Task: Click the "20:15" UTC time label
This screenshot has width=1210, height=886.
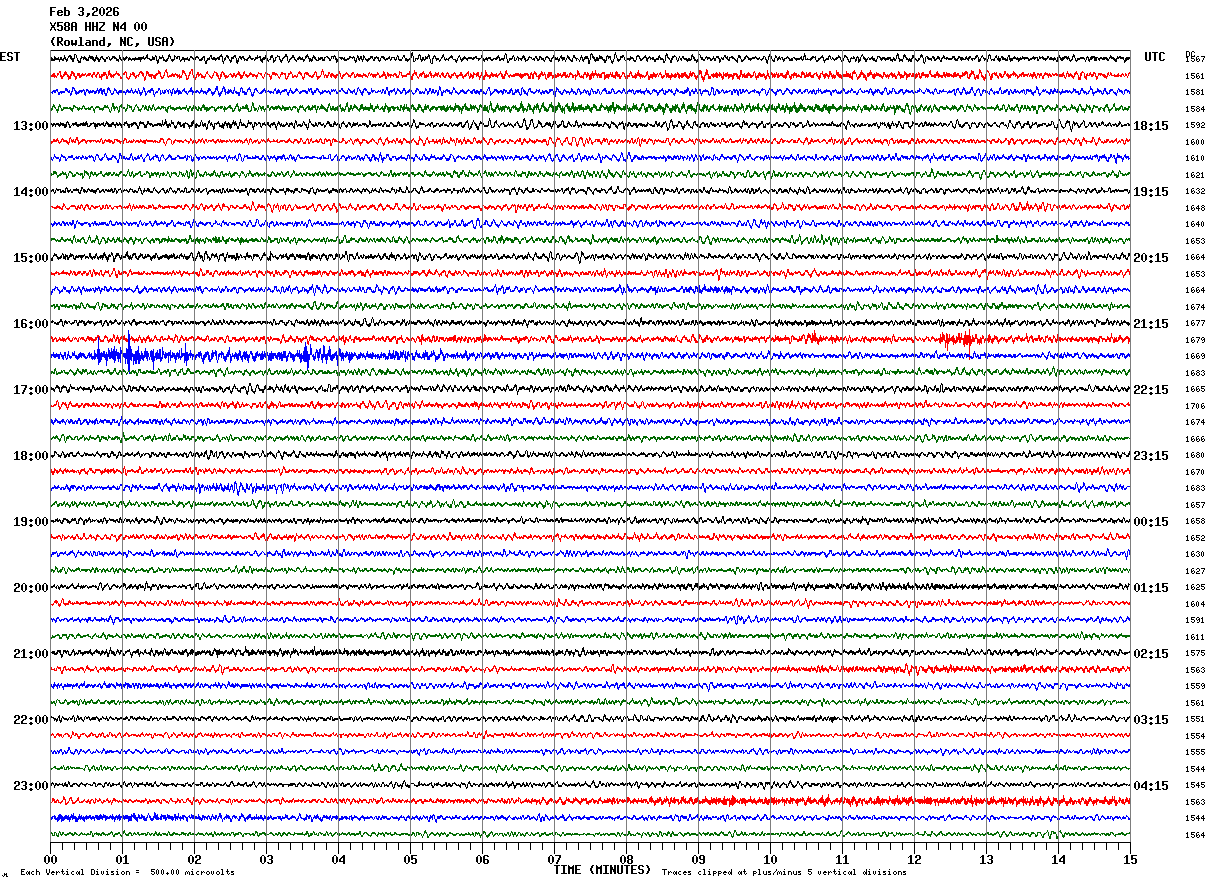Action: [1151, 258]
